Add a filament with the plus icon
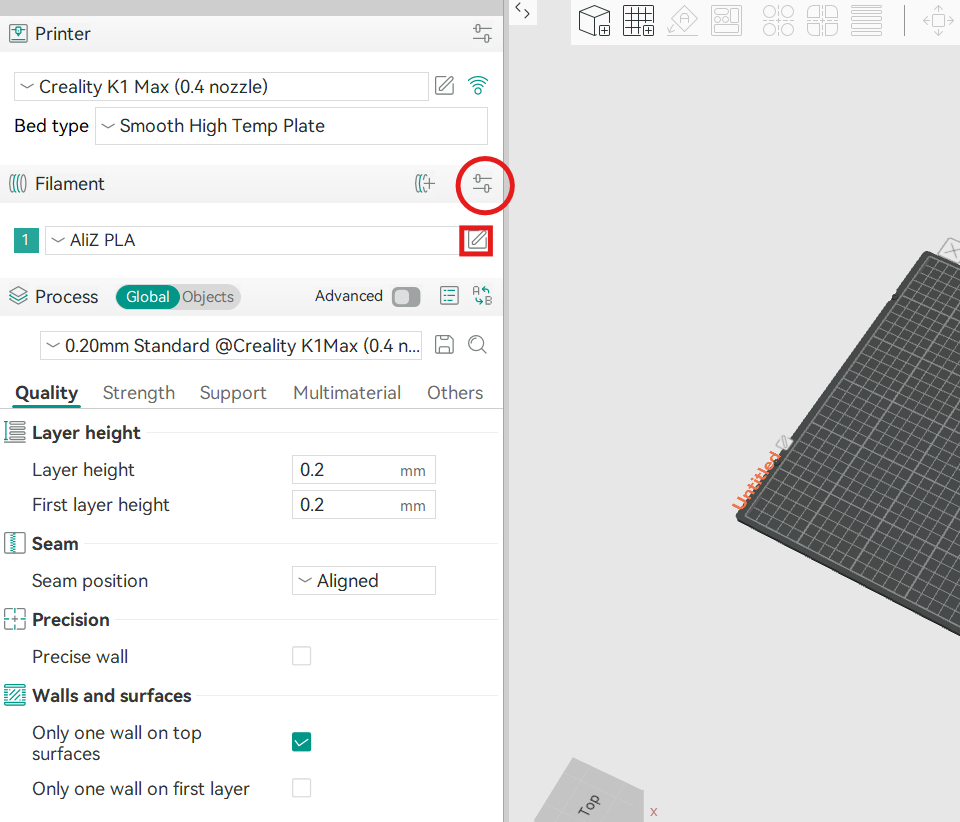Viewport: 960px width, 822px height. (425, 183)
